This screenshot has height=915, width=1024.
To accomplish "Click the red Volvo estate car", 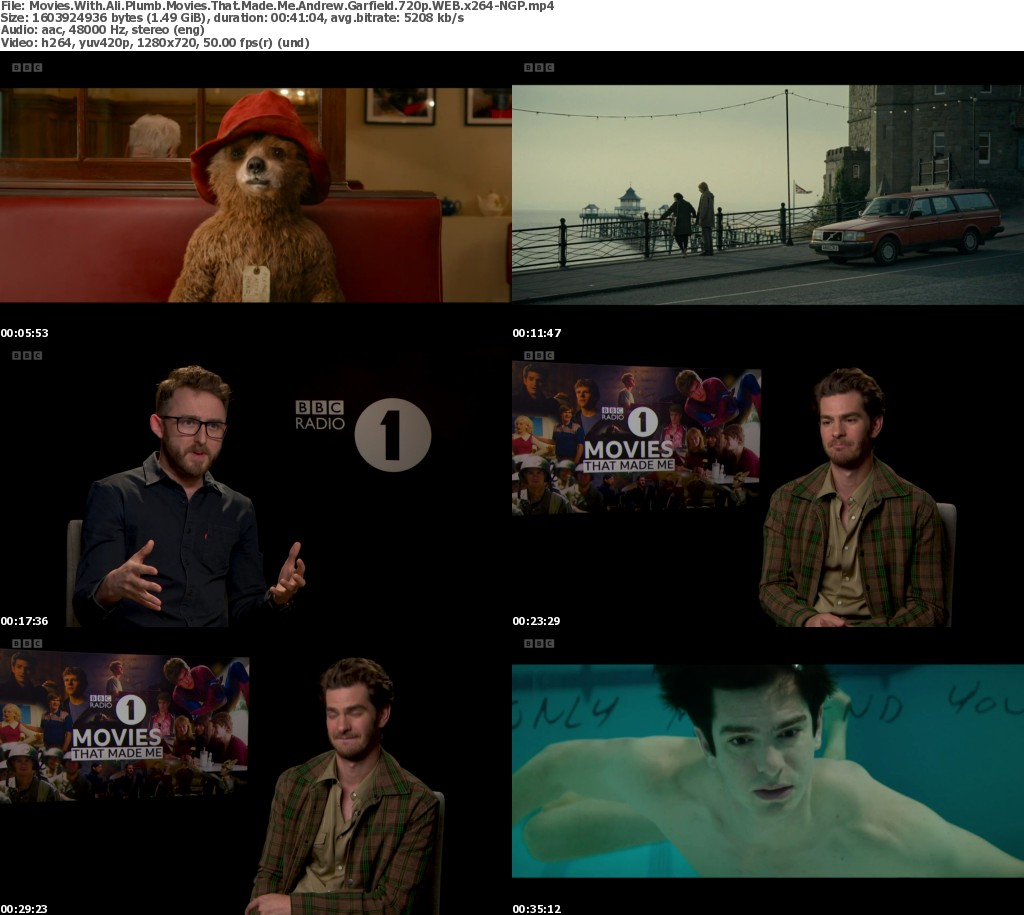I will point(906,226).
